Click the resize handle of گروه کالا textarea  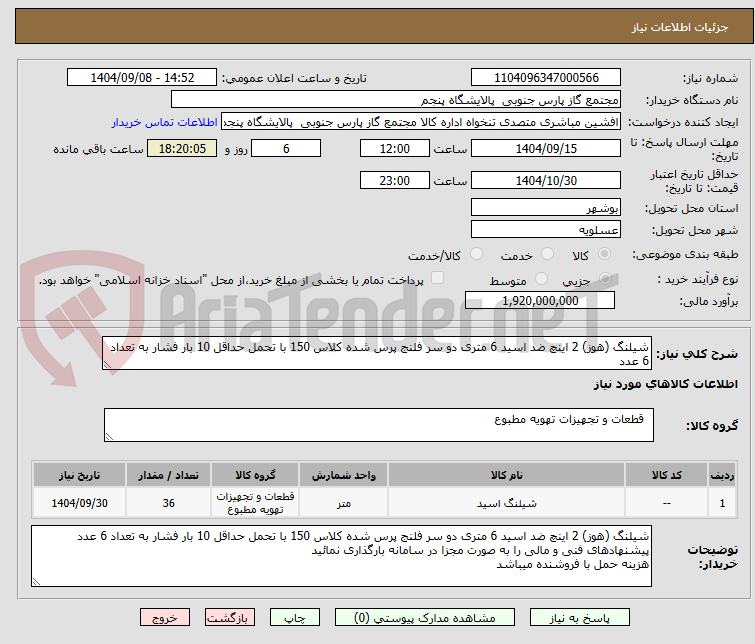click(109, 437)
